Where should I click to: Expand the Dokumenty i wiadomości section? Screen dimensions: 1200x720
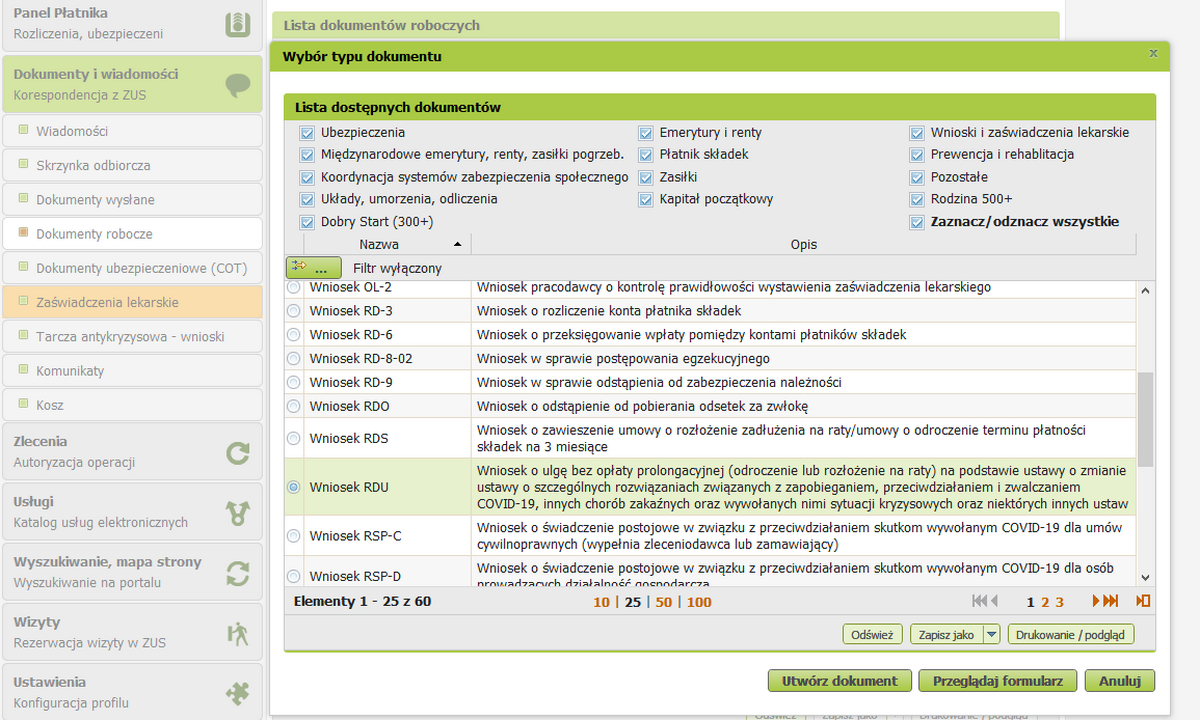[x=131, y=84]
